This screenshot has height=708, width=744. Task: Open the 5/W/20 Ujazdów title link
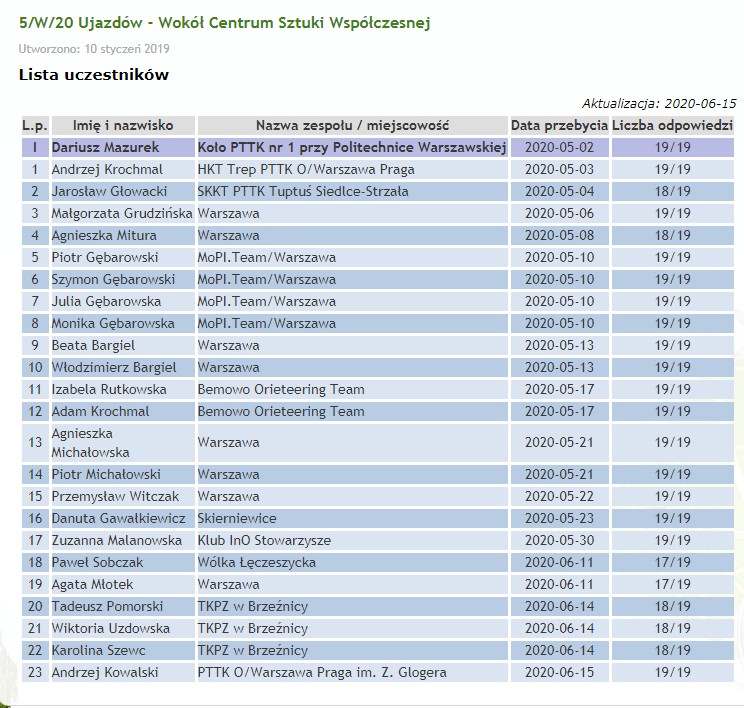224,23
